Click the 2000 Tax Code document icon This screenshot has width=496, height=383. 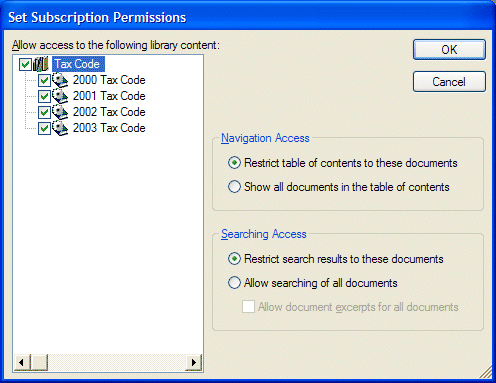click(x=60, y=80)
